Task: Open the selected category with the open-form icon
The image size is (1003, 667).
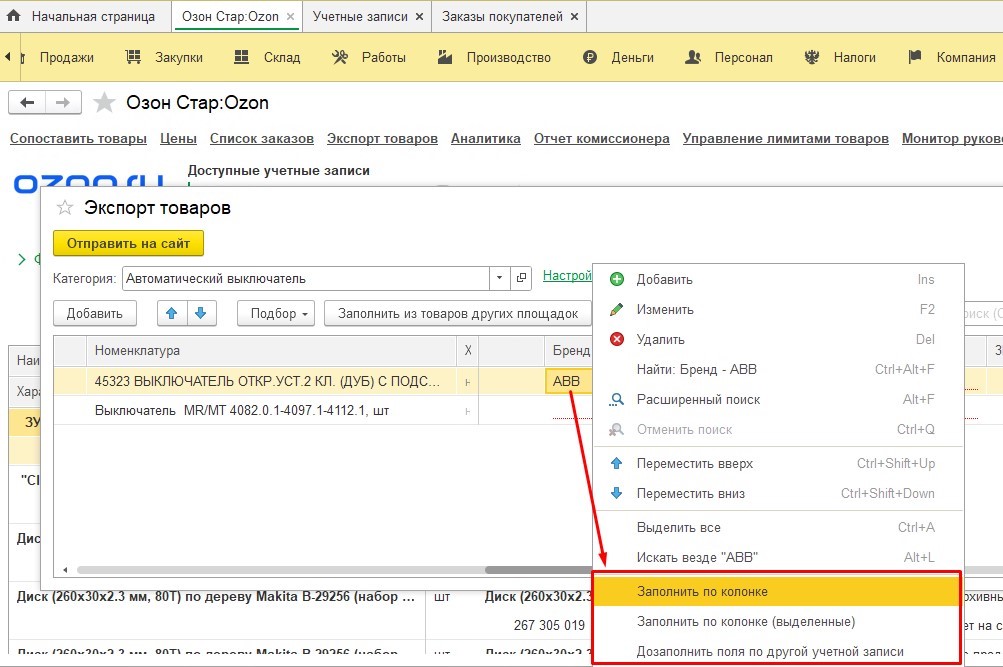Action: [x=521, y=278]
